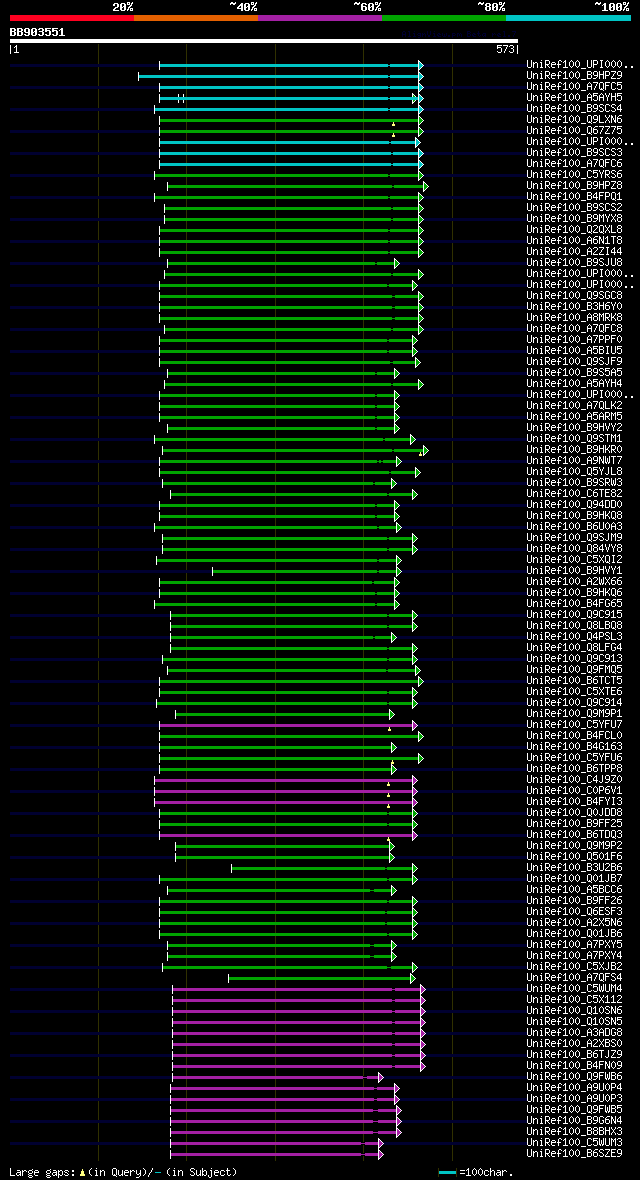640x1180 pixels.
Task: Select the UniRef100_Q9FMQ5 label
Action: (574, 670)
